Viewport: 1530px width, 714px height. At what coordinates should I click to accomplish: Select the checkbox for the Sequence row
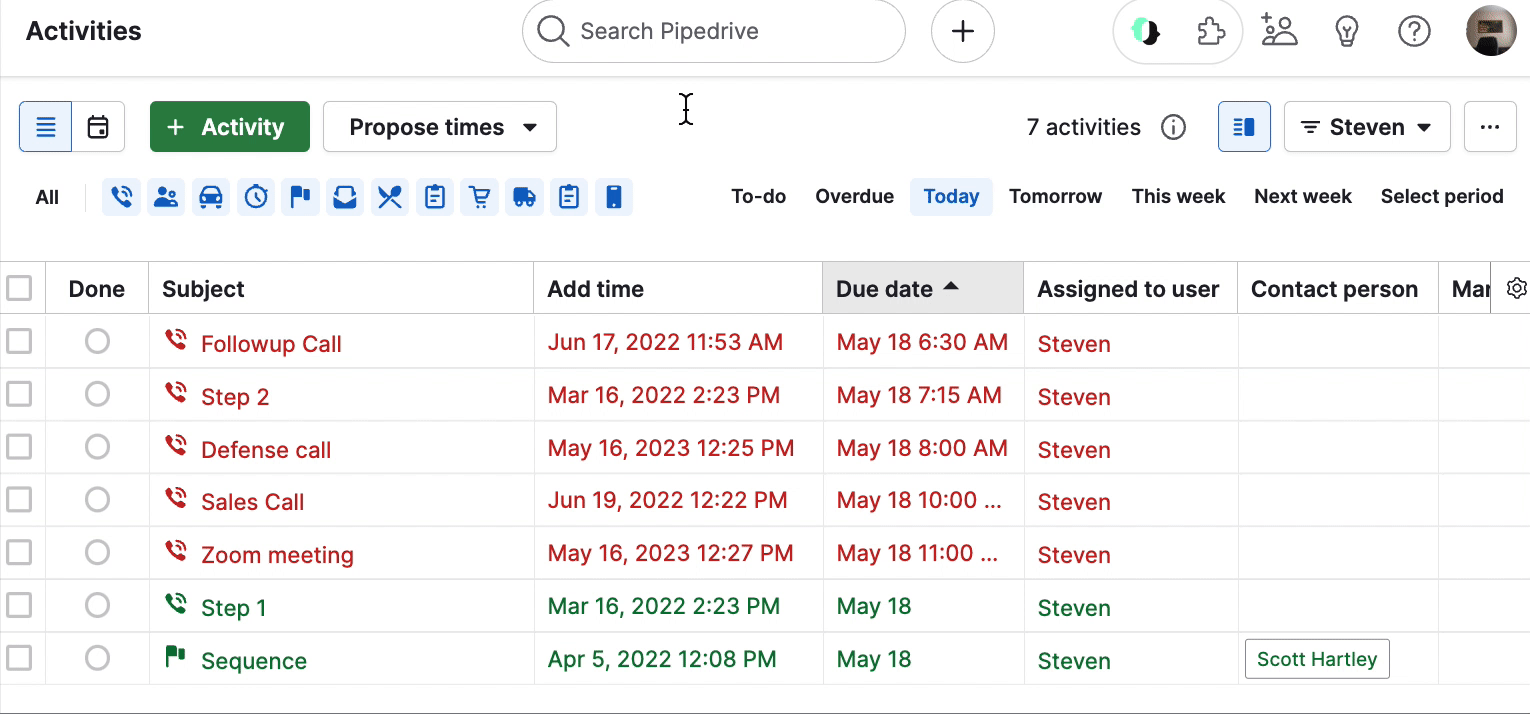(20, 658)
